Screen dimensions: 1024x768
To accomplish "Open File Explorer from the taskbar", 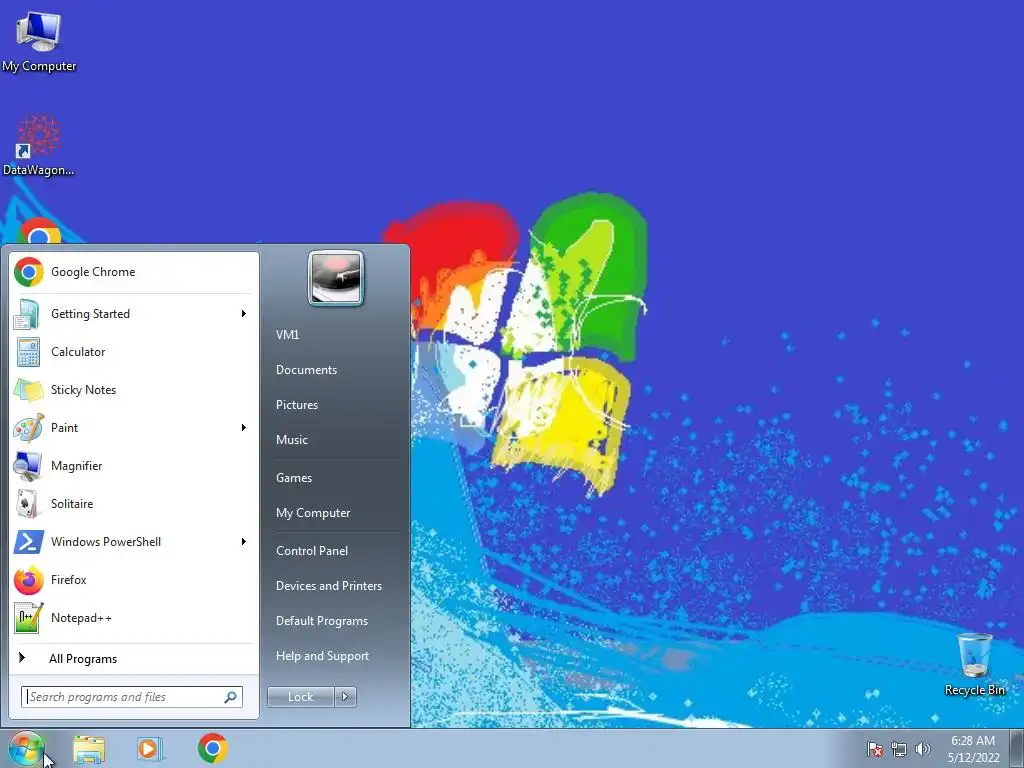I will coord(89,748).
